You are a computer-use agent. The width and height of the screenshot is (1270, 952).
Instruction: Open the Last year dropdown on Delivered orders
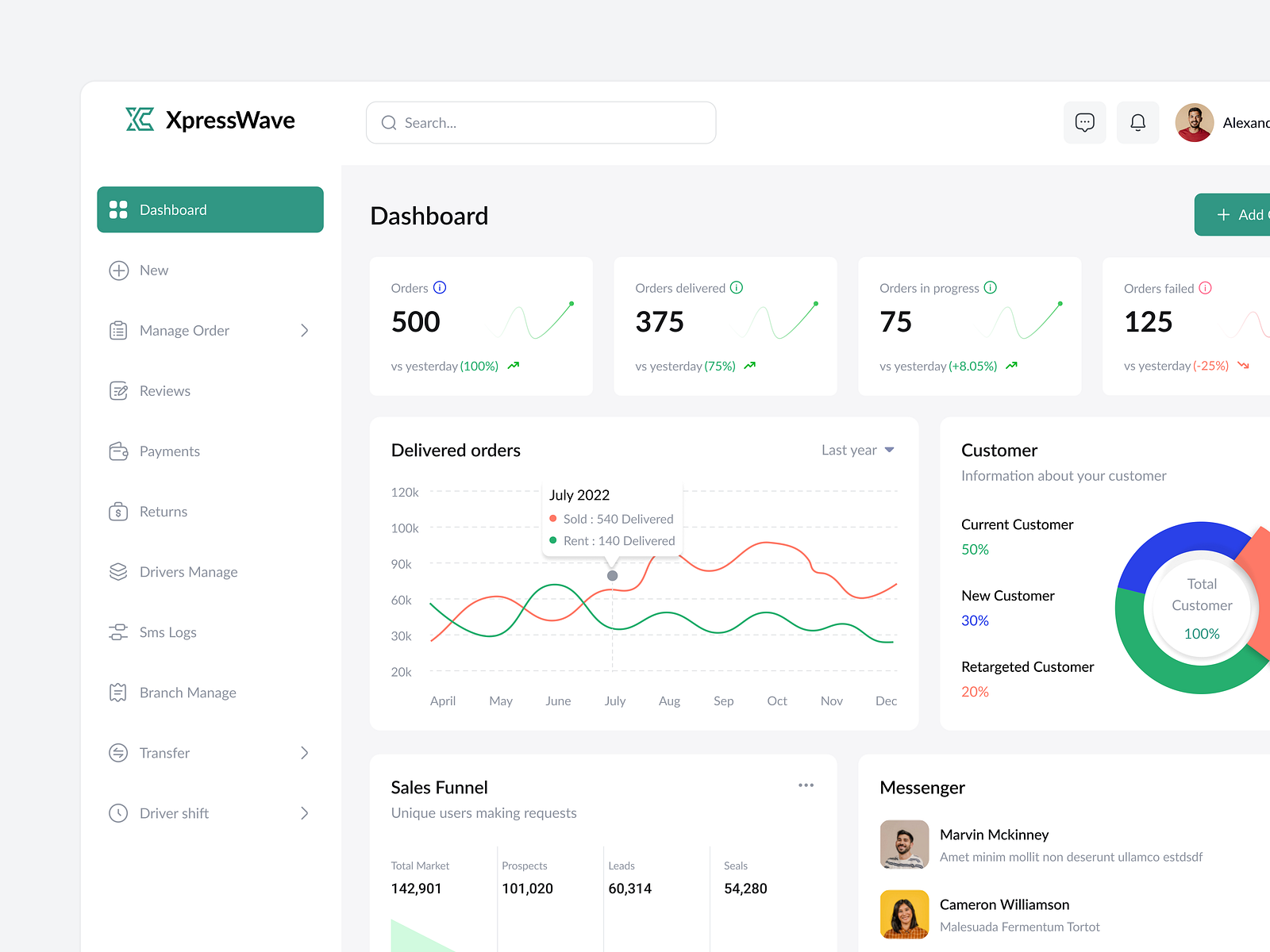(858, 450)
